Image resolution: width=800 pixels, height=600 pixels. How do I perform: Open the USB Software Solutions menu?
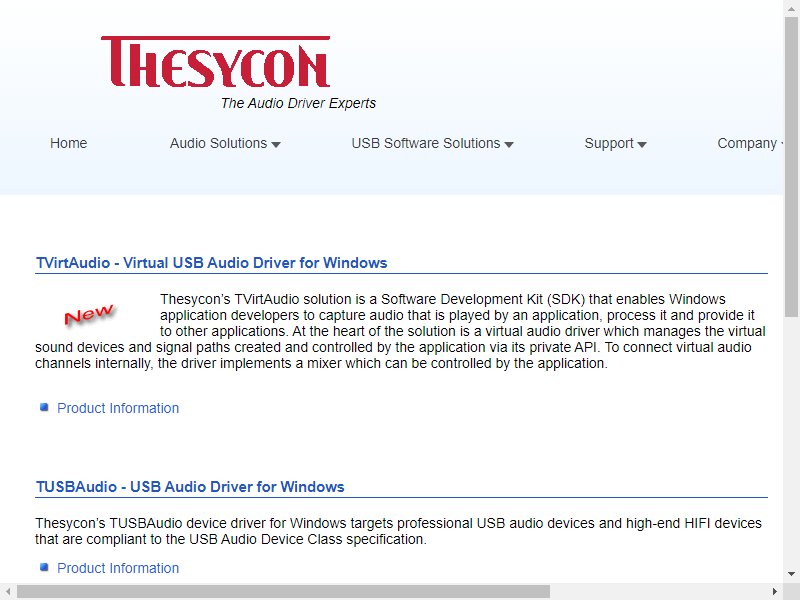coord(432,143)
